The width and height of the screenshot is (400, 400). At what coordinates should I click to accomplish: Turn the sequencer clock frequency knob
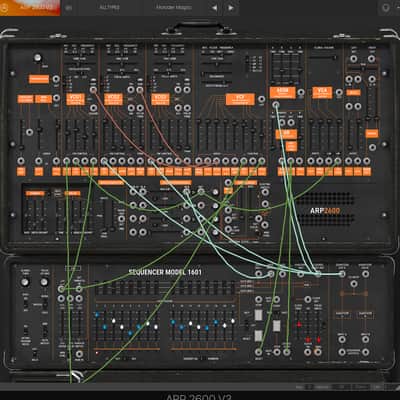25,282
